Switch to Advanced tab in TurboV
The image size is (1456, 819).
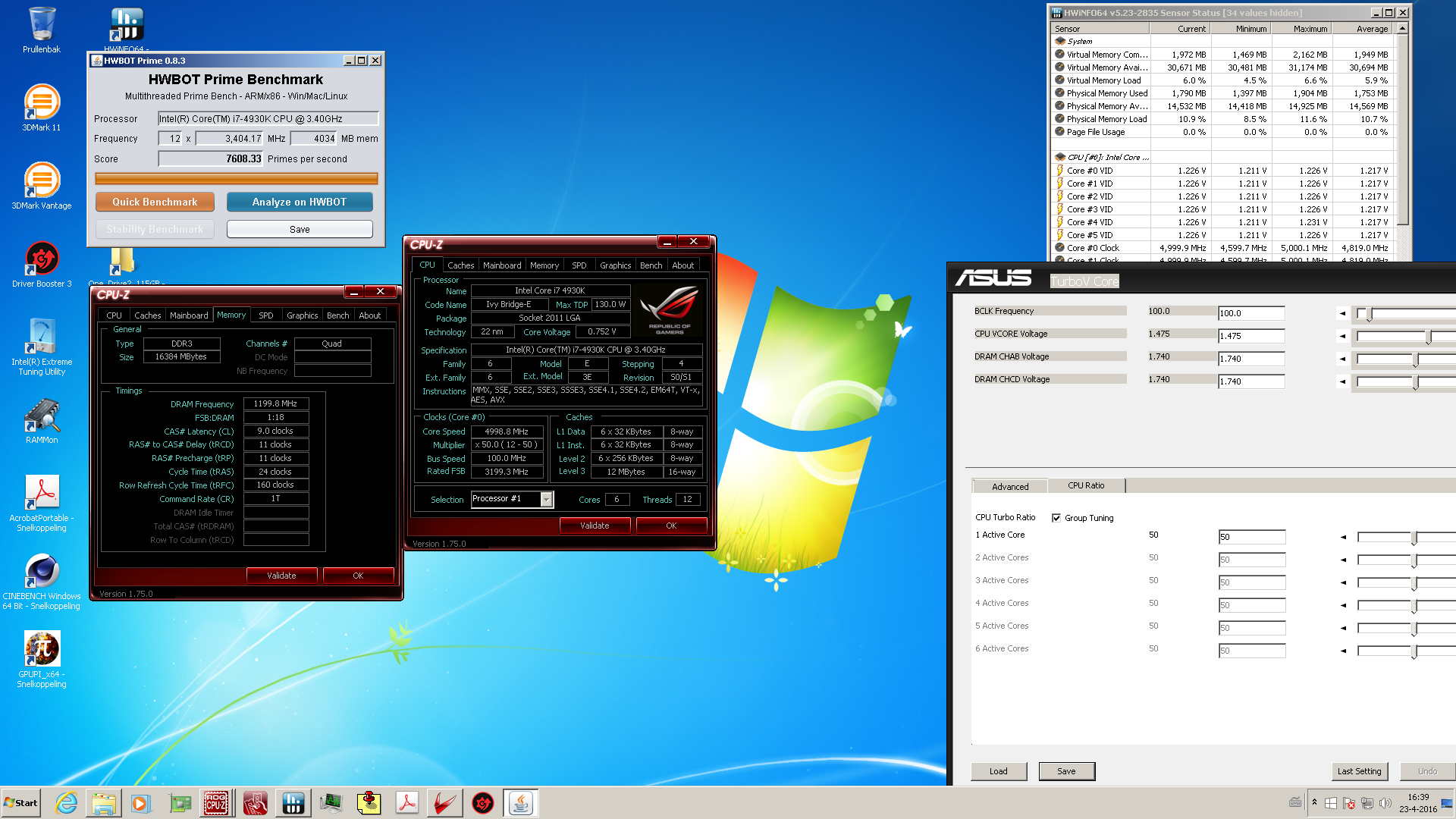point(1010,487)
